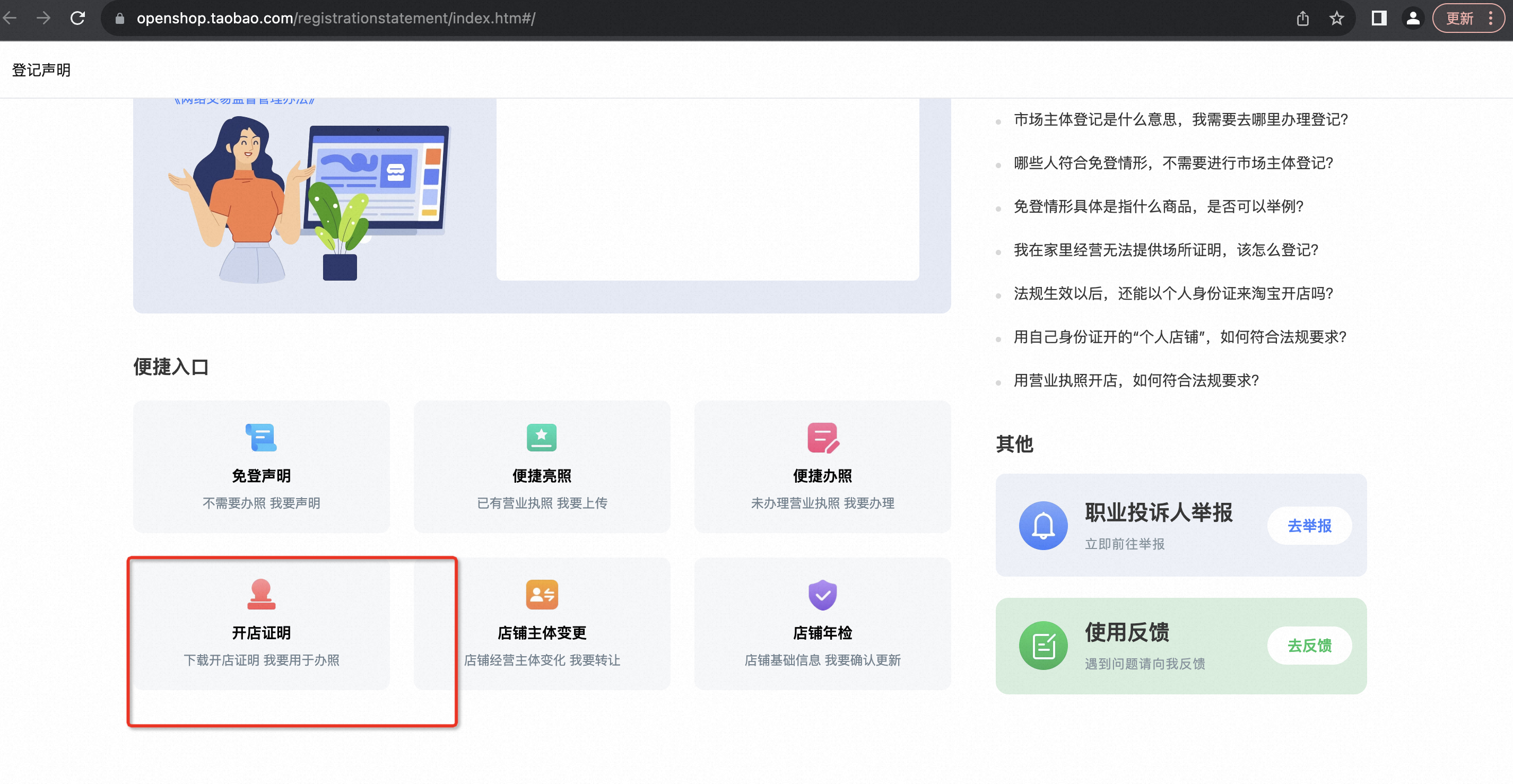The height and width of the screenshot is (784, 1513).
Task: Click the blank white panel beside illustration
Action: tap(708, 189)
